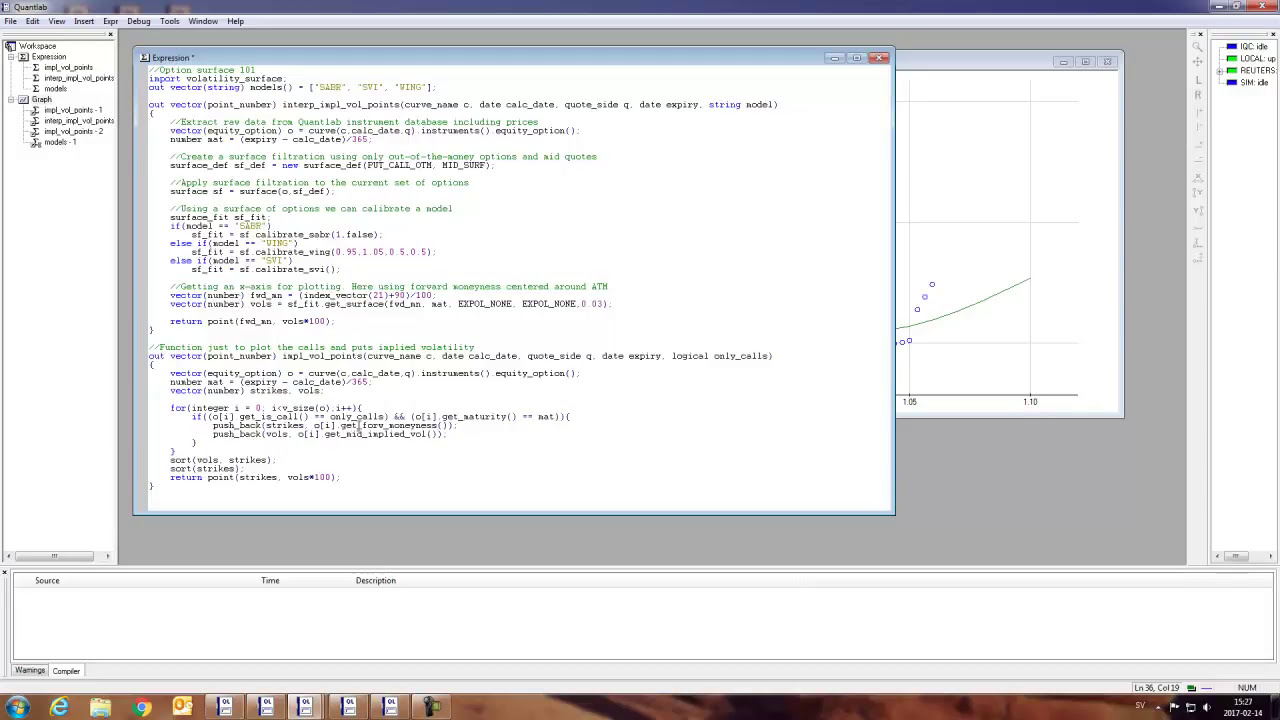Open the Windows Start menu
The image size is (1280, 720).
point(17,707)
